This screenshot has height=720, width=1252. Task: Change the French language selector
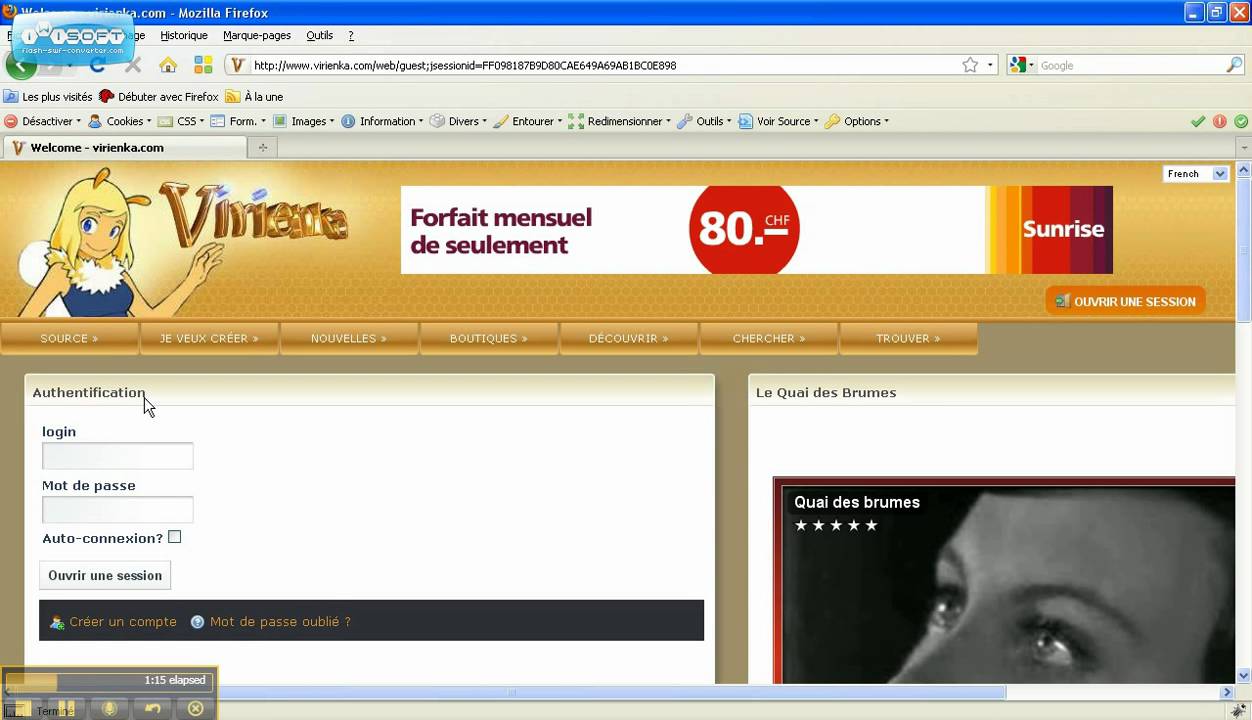pyautogui.click(x=1196, y=174)
